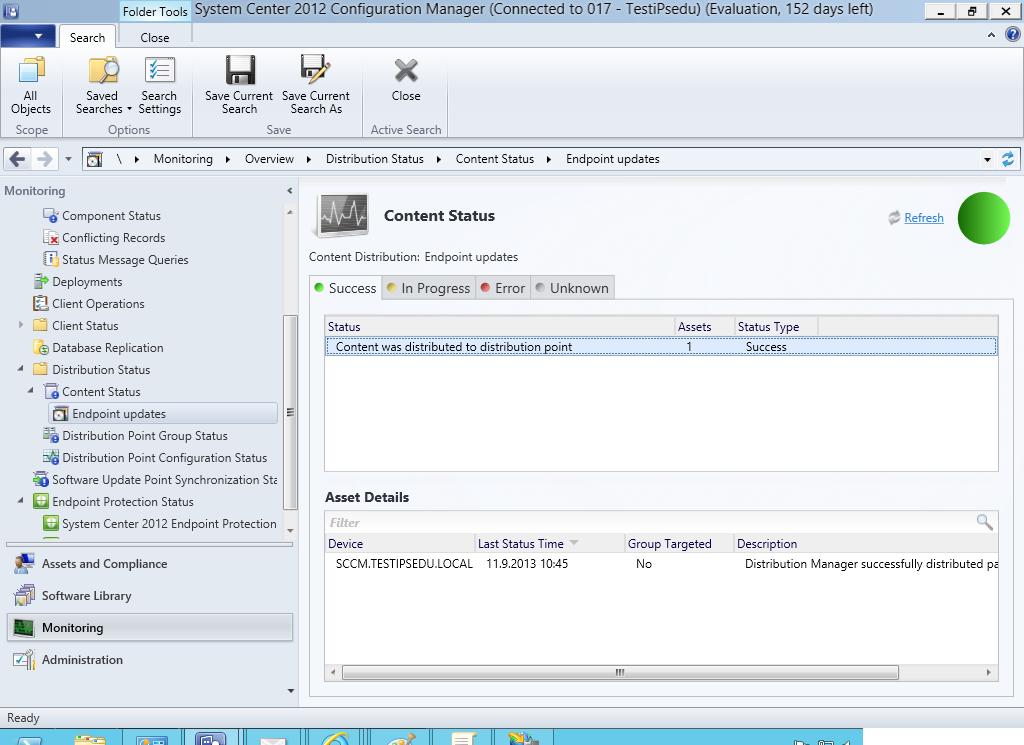Click the All Objects scope icon

(31, 72)
